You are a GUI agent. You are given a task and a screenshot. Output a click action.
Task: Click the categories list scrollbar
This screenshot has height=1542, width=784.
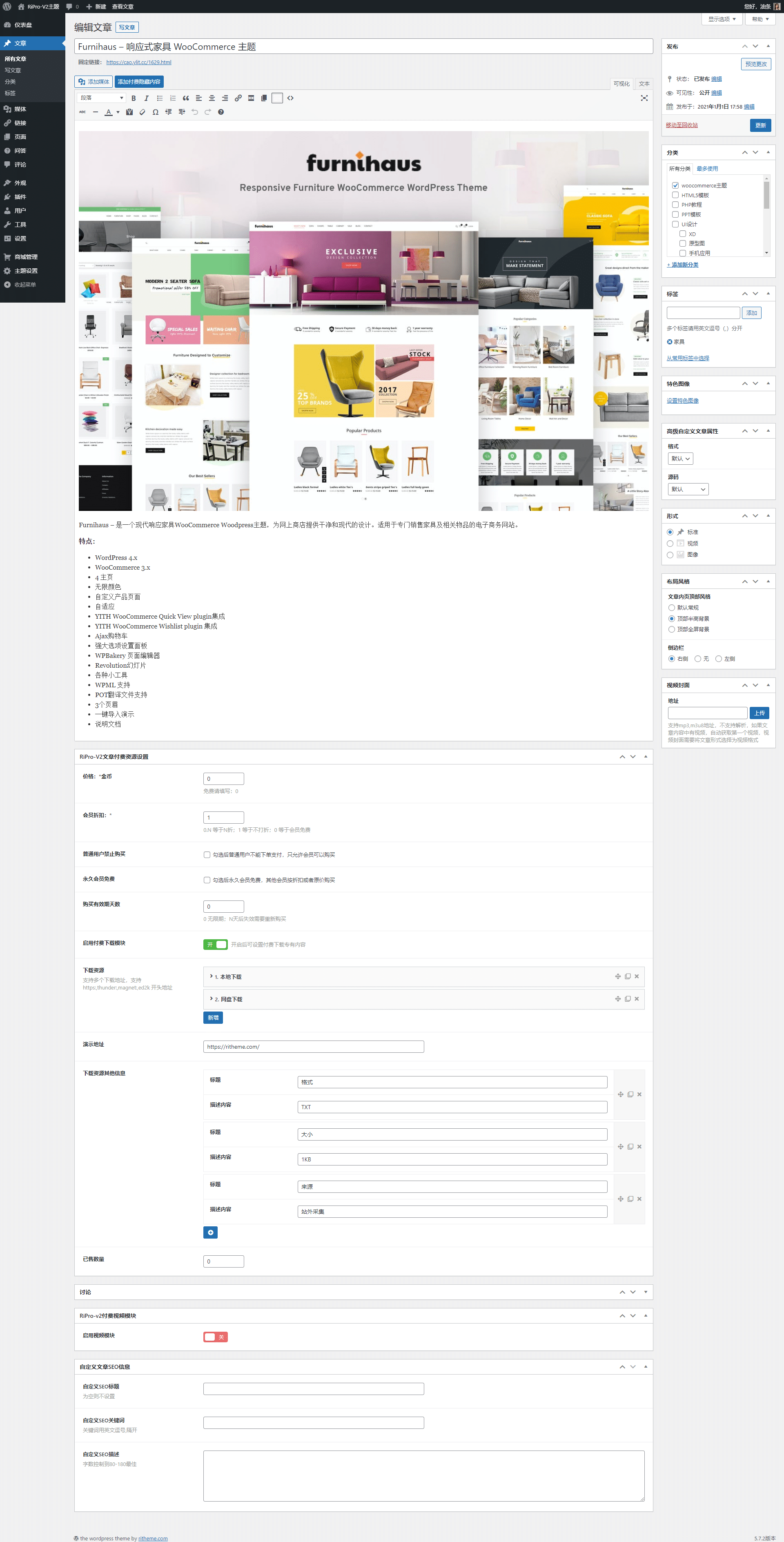(766, 194)
